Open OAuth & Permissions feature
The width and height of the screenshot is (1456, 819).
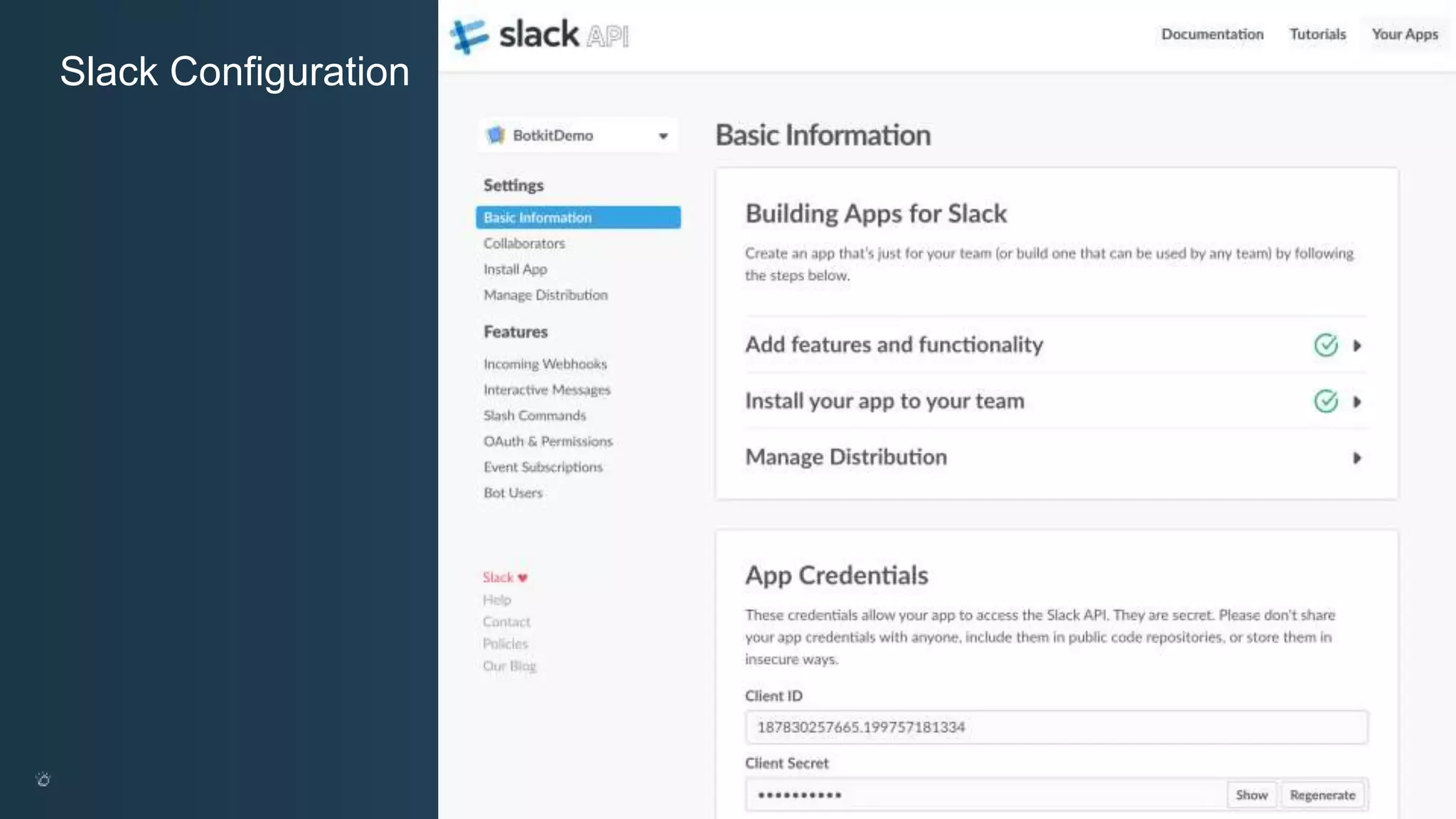click(547, 441)
